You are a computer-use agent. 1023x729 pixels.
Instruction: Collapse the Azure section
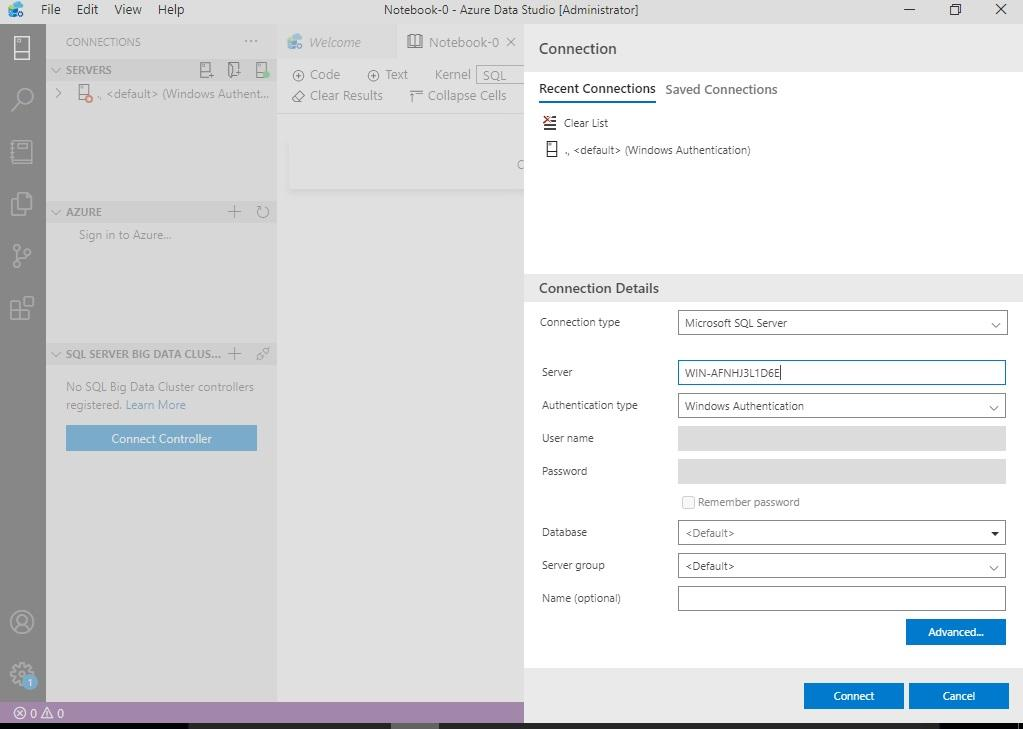click(56, 212)
